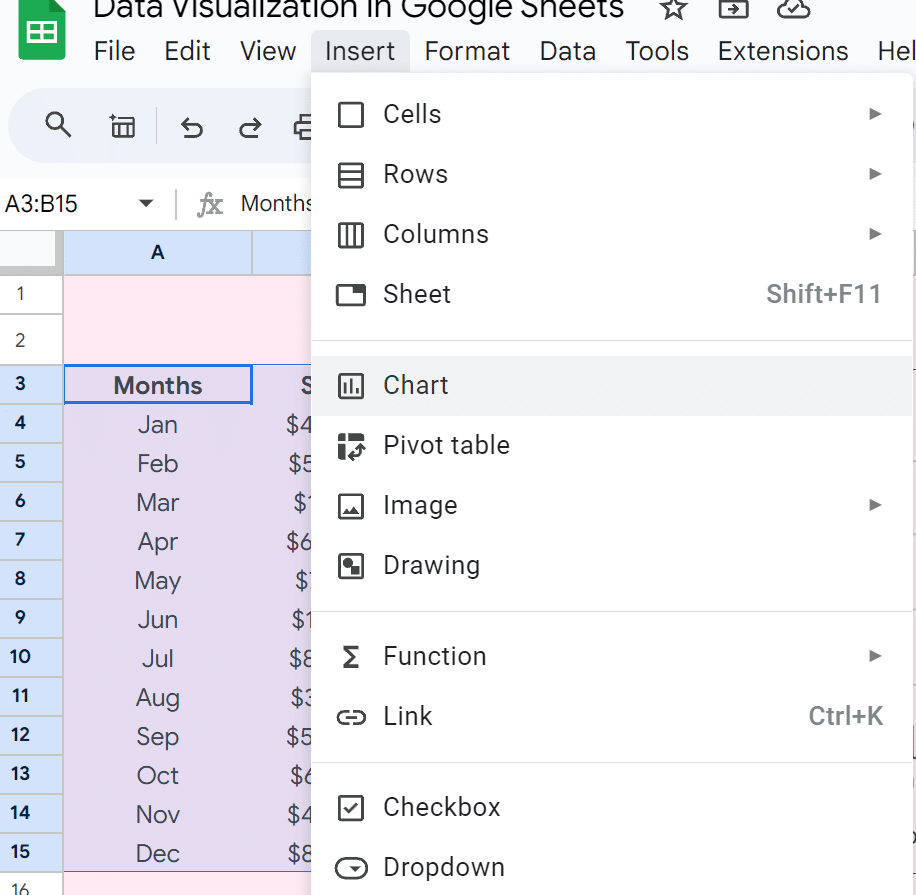This screenshot has height=895, width=916.
Task: Open the Tools menu
Action: coord(657,51)
